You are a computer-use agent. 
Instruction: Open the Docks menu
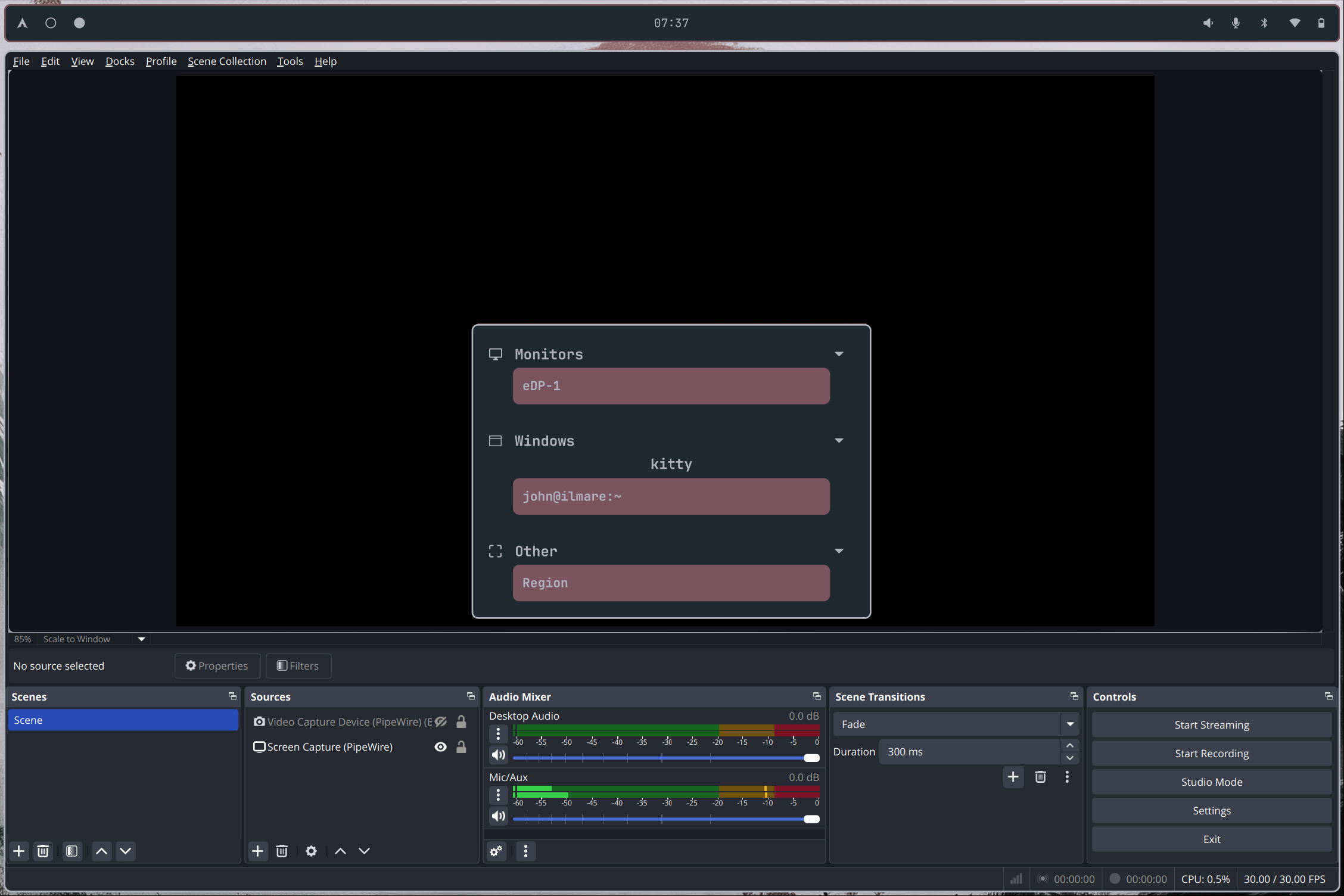(x=120, y=61)
